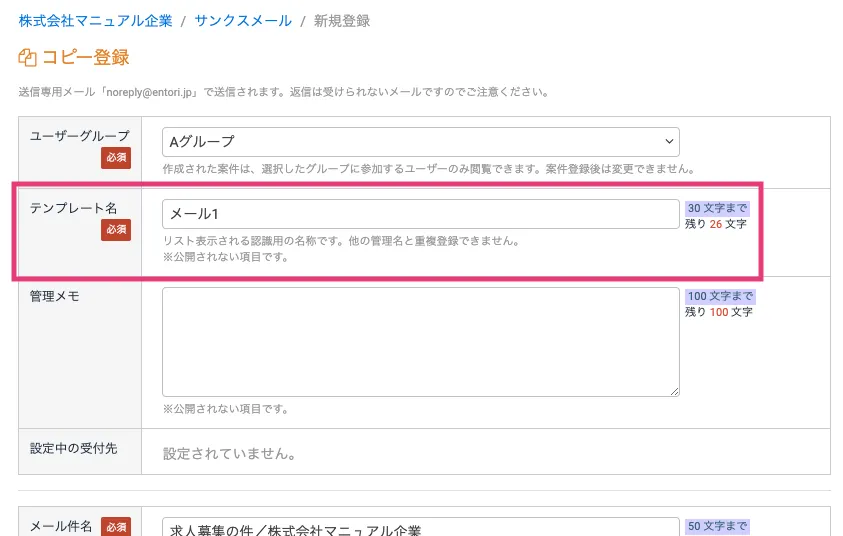Click the 必須 badge next to メール件名
The width and height of the screenshot is (843, 536).
(115, 527)
